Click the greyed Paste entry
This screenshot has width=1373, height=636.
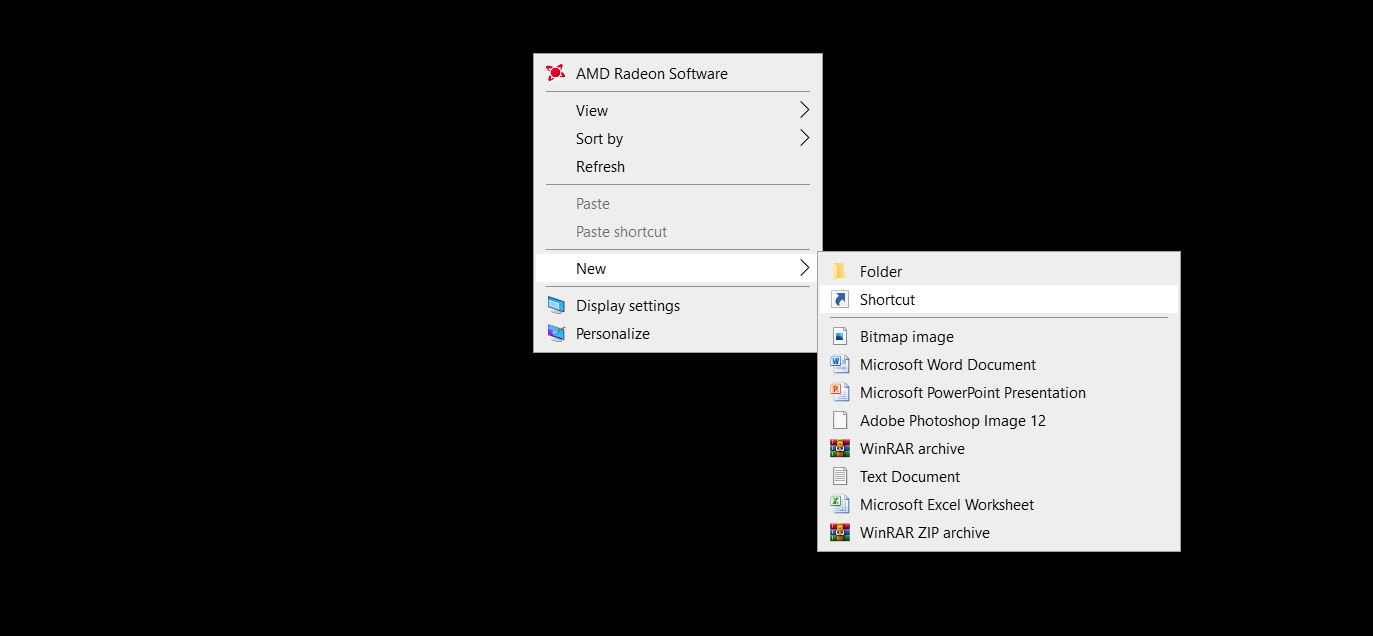click(678, 203)
